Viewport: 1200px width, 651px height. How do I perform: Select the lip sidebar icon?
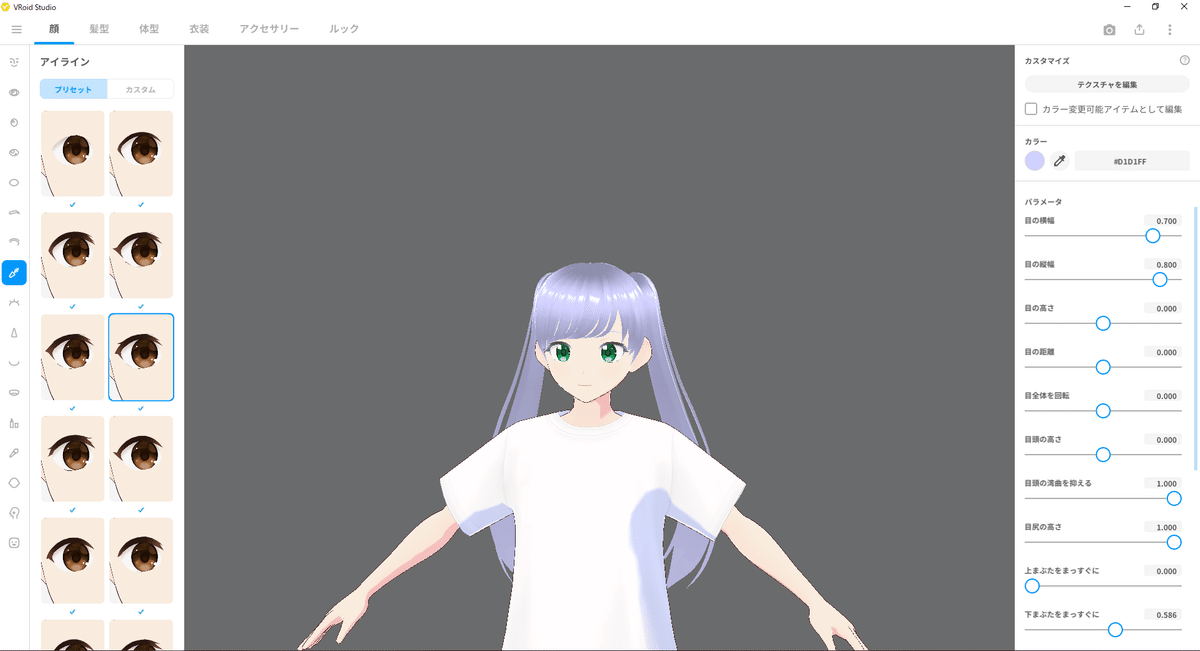[14, 392]
